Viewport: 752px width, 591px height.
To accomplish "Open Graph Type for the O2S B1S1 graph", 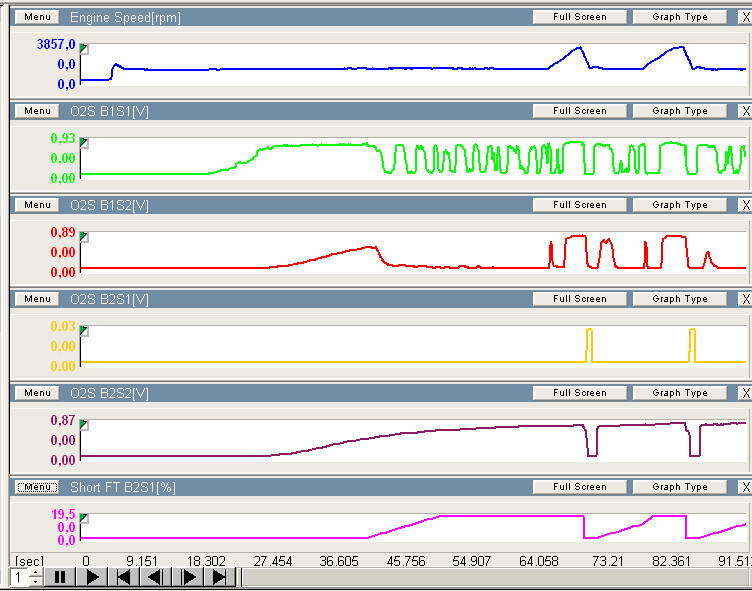I will 680,111.
